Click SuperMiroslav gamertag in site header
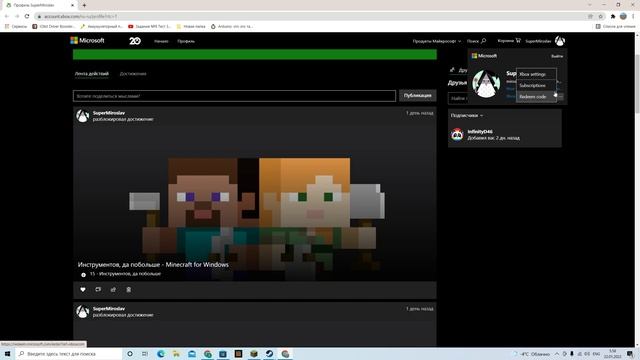This screenshot has width=640, height=360. 538,41
